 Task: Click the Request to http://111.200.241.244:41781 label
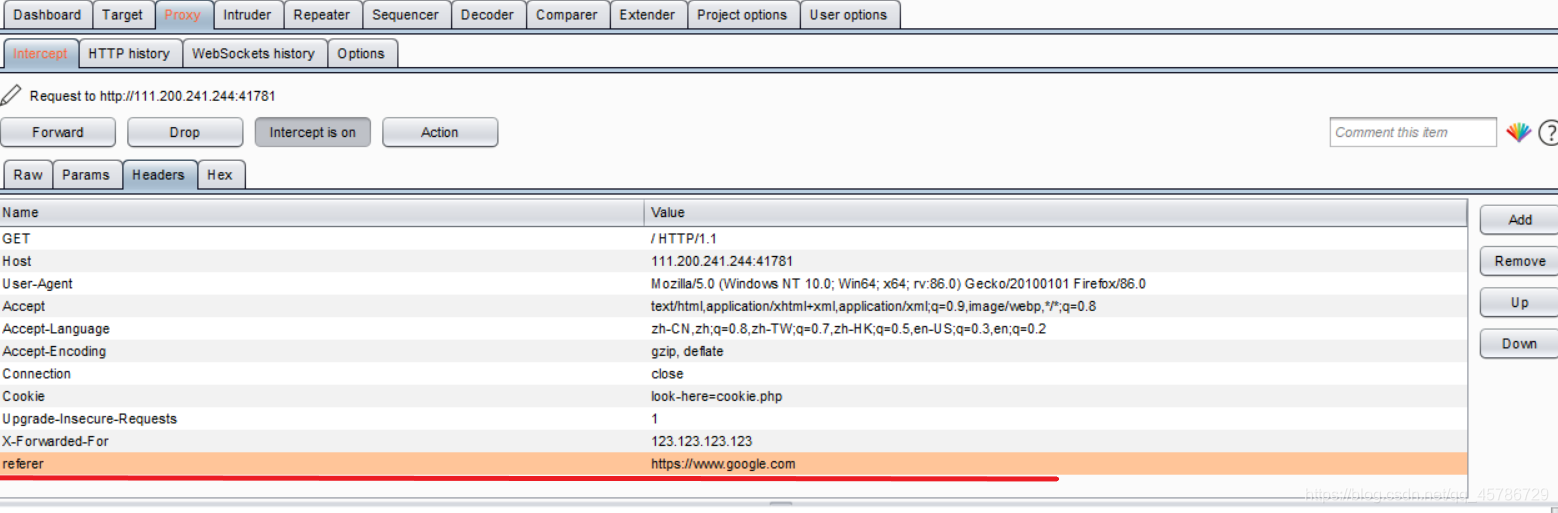tap(152, 96)
